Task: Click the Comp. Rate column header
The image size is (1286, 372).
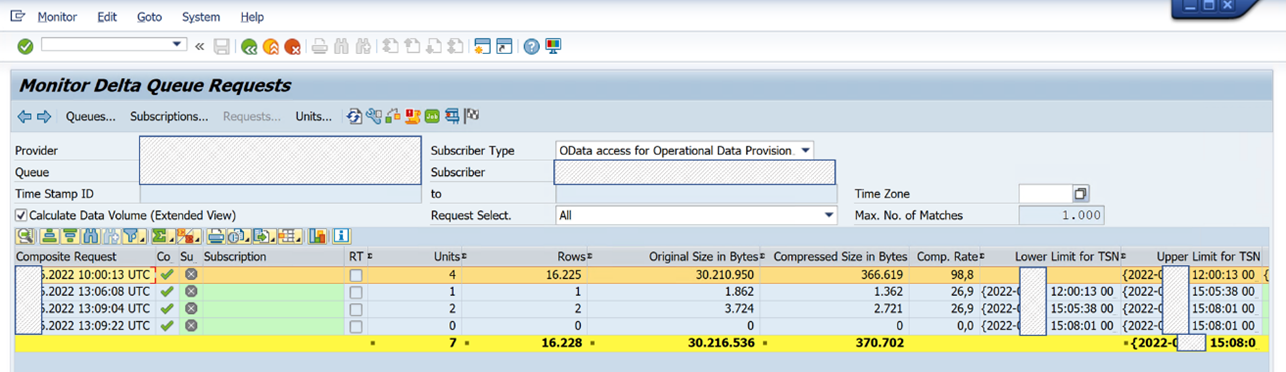Action: coord(945,257)
